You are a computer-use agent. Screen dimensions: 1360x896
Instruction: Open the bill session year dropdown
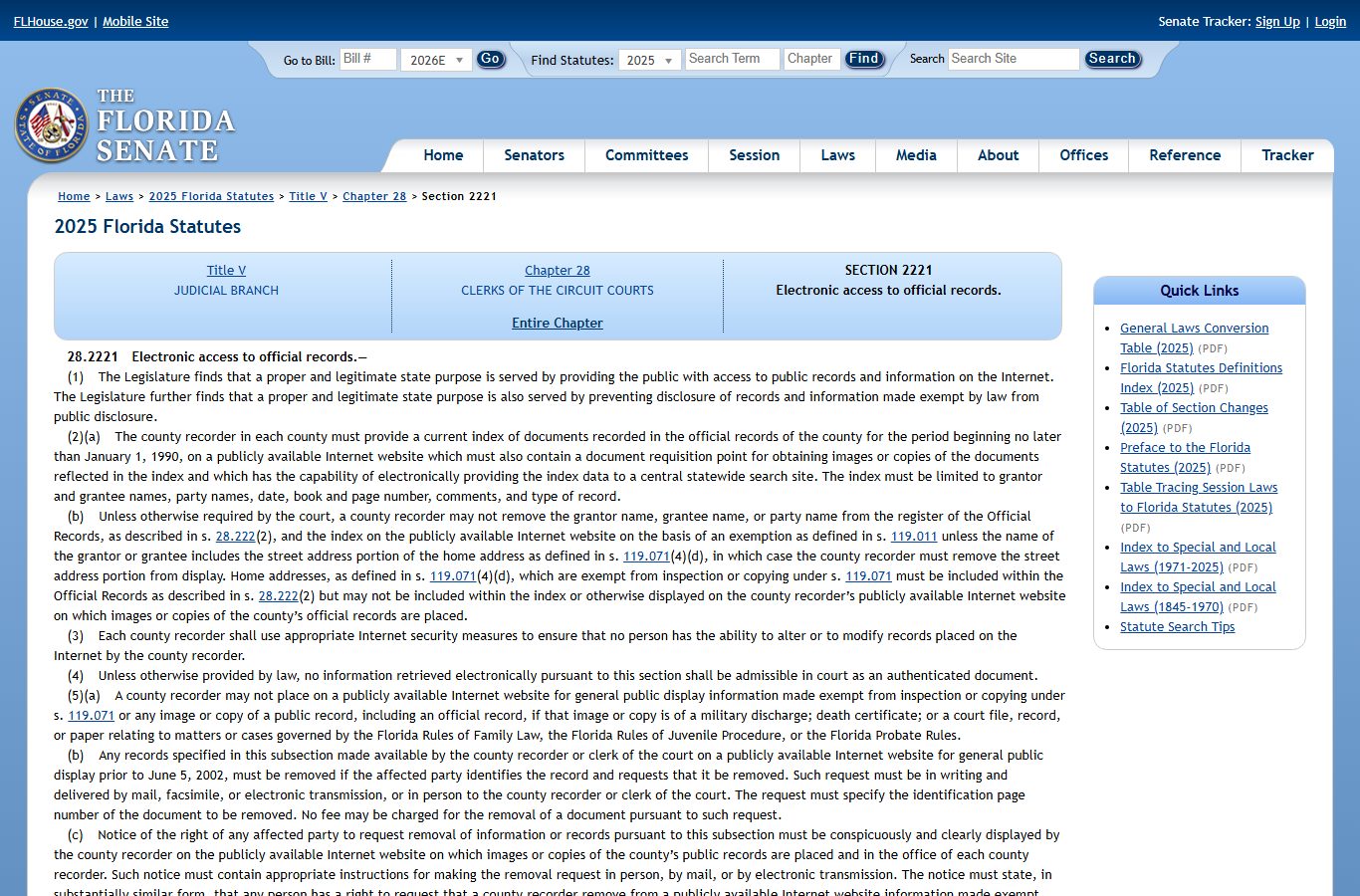pos(436,60)
